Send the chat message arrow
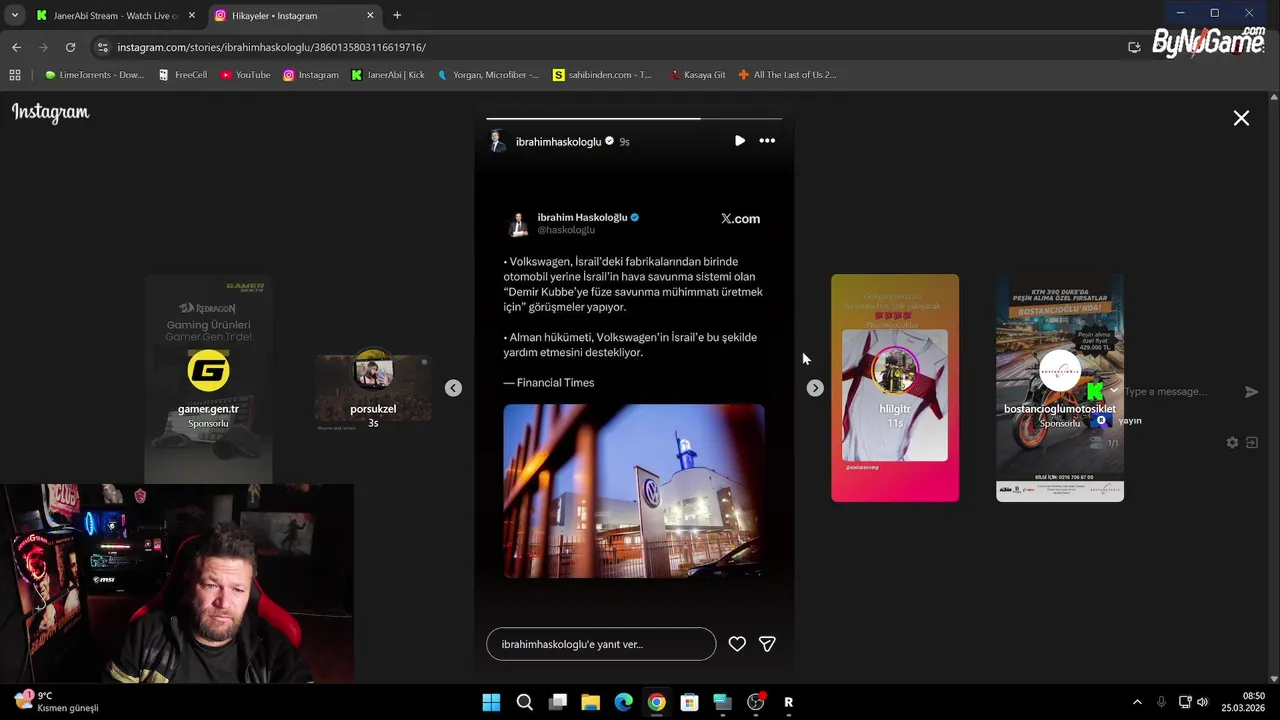Screen dimensions: 1280x720 pos(1251,392)
